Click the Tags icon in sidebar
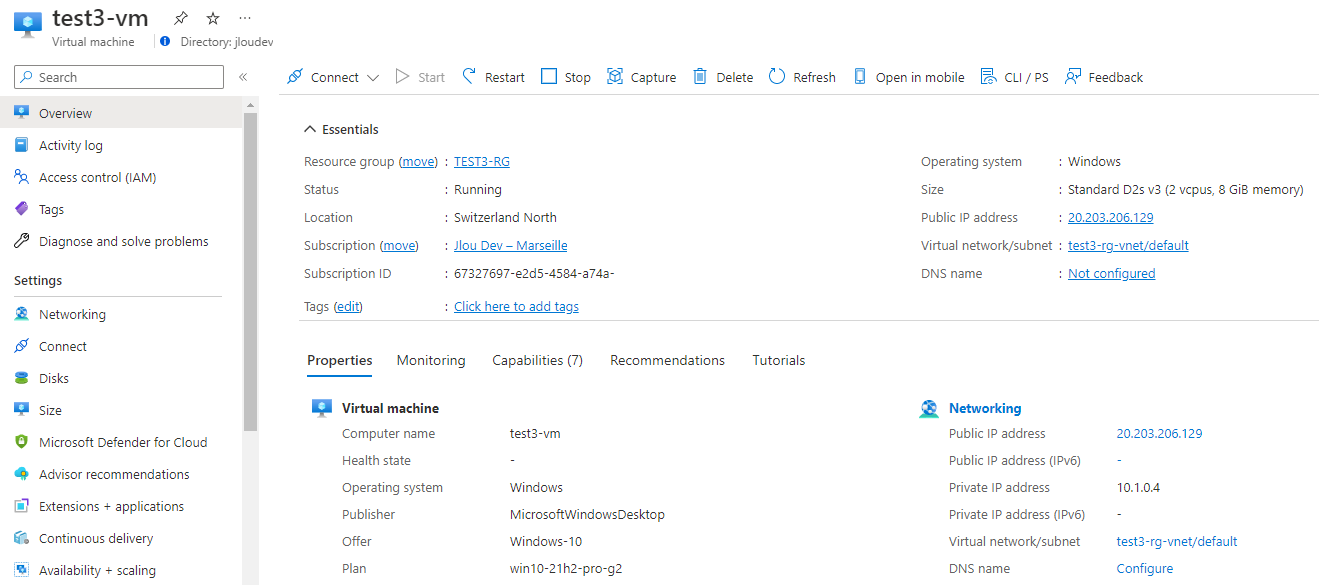Screen dimensions: 1319x585 point(21,209)
